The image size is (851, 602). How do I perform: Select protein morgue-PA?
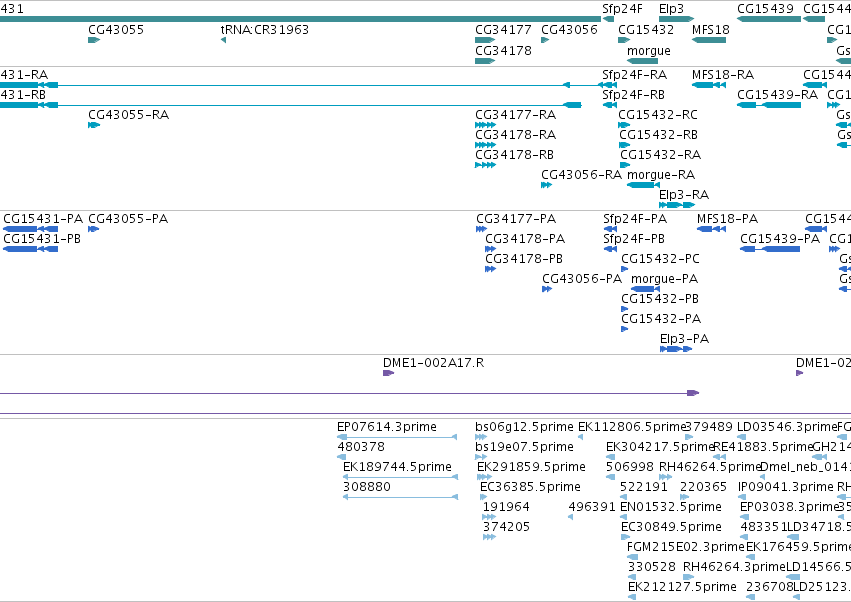(x=664, y=280)
